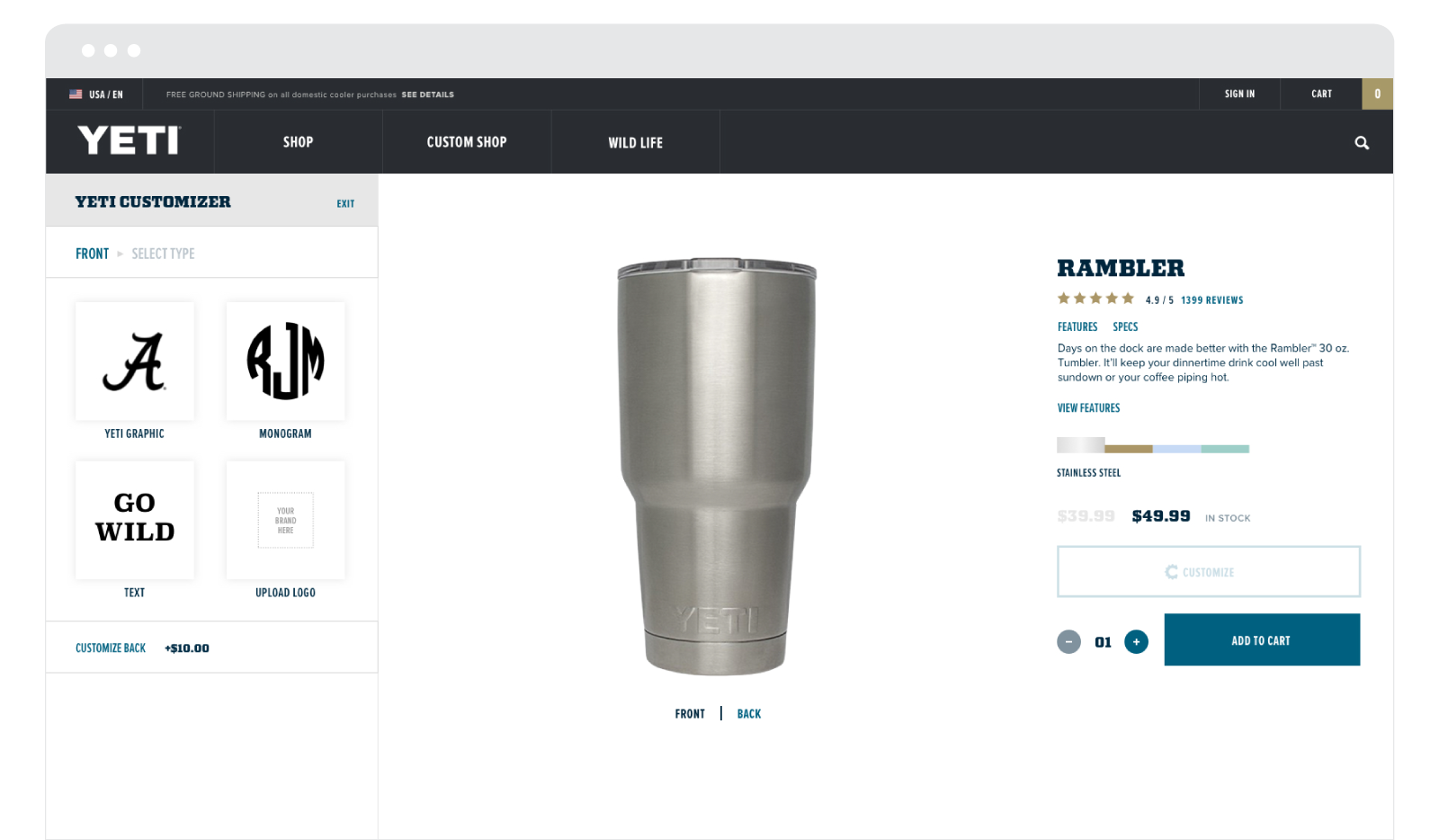1439x840 pixels.
Task: Click the YETI logo in header
Action: (x=130, y=141)
